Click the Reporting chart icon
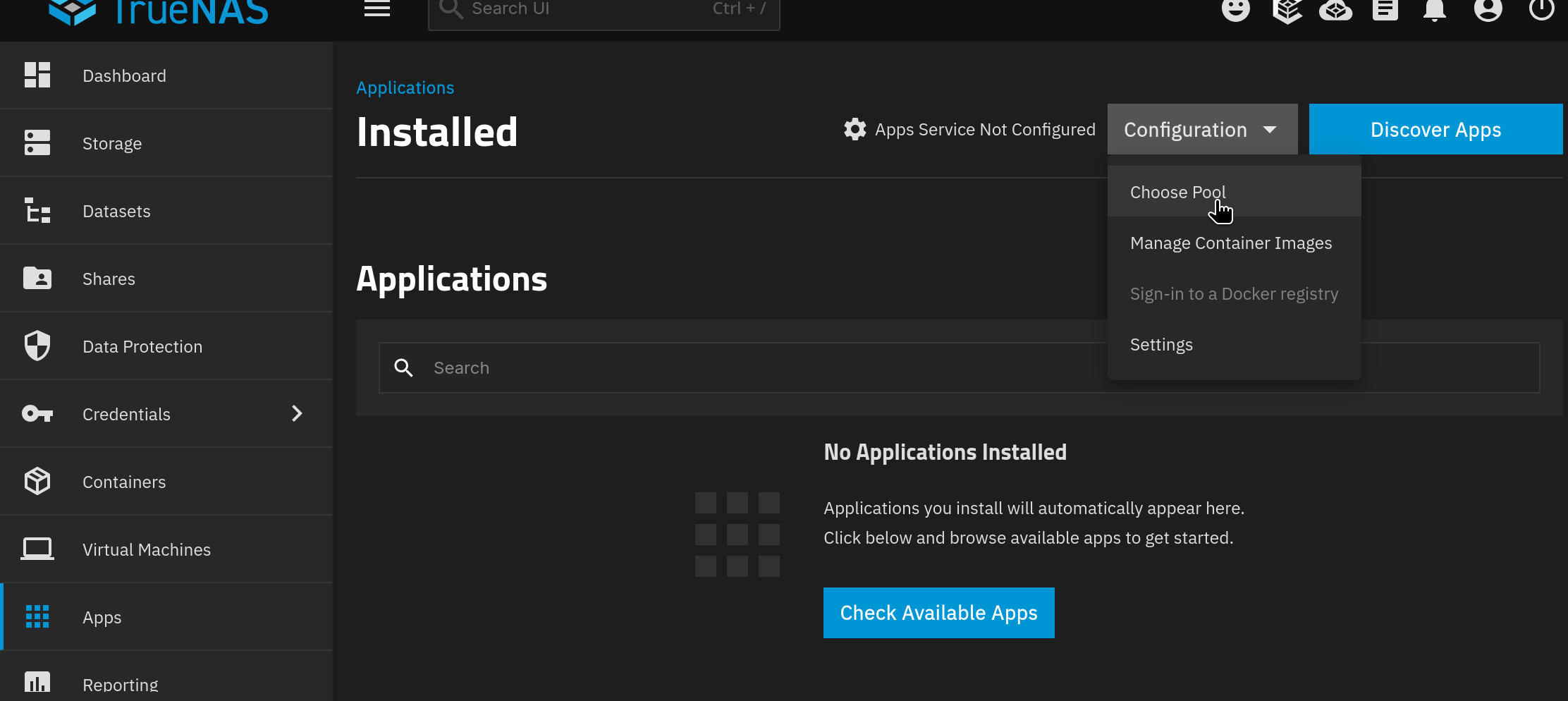Image resolution: width=1568 pixels, height=701 pixels. (x=37, y=681)
